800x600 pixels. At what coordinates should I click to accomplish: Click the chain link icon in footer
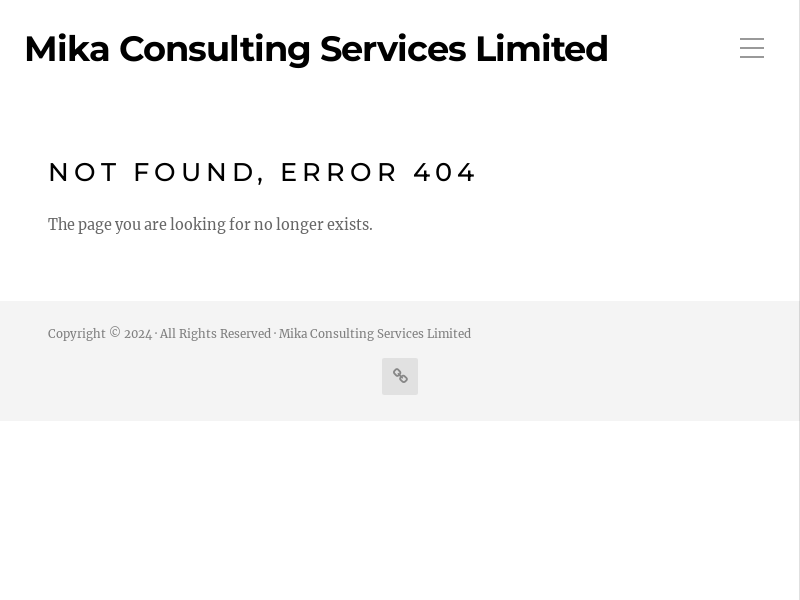pyautogui.click(x=400, y=376)
